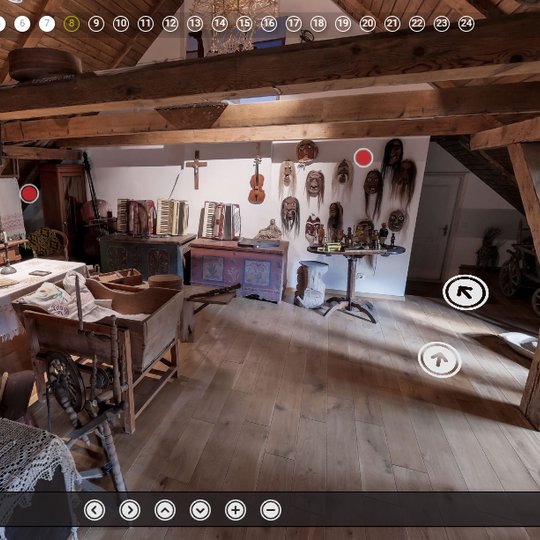This screenshot has width=540, height=540.
Task: Tilt the panorama view down
Action: [200, 510]
